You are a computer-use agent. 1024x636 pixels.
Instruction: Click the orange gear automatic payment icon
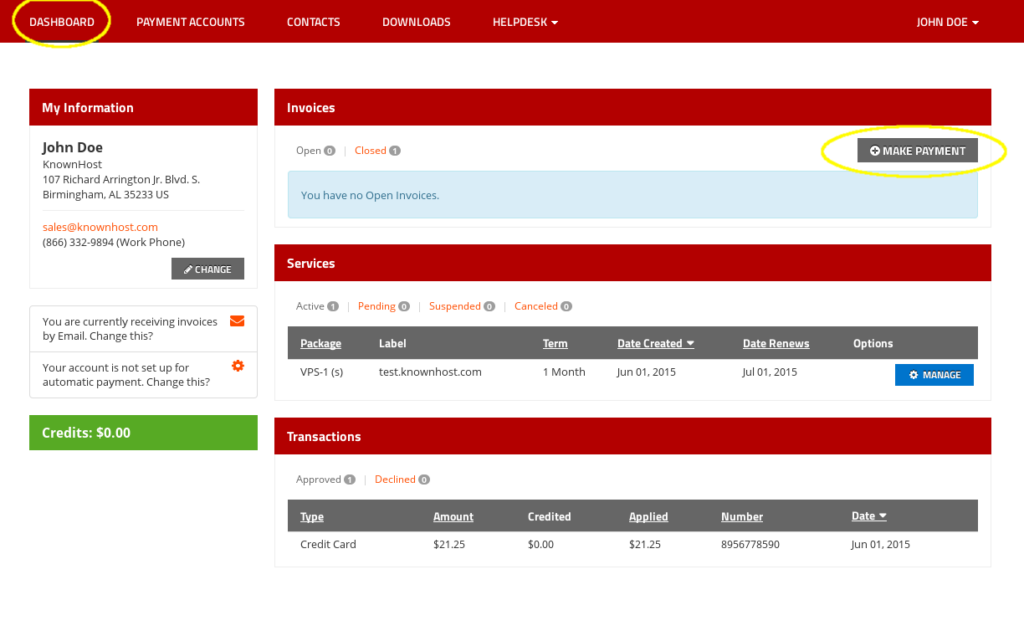click(238, 366)
